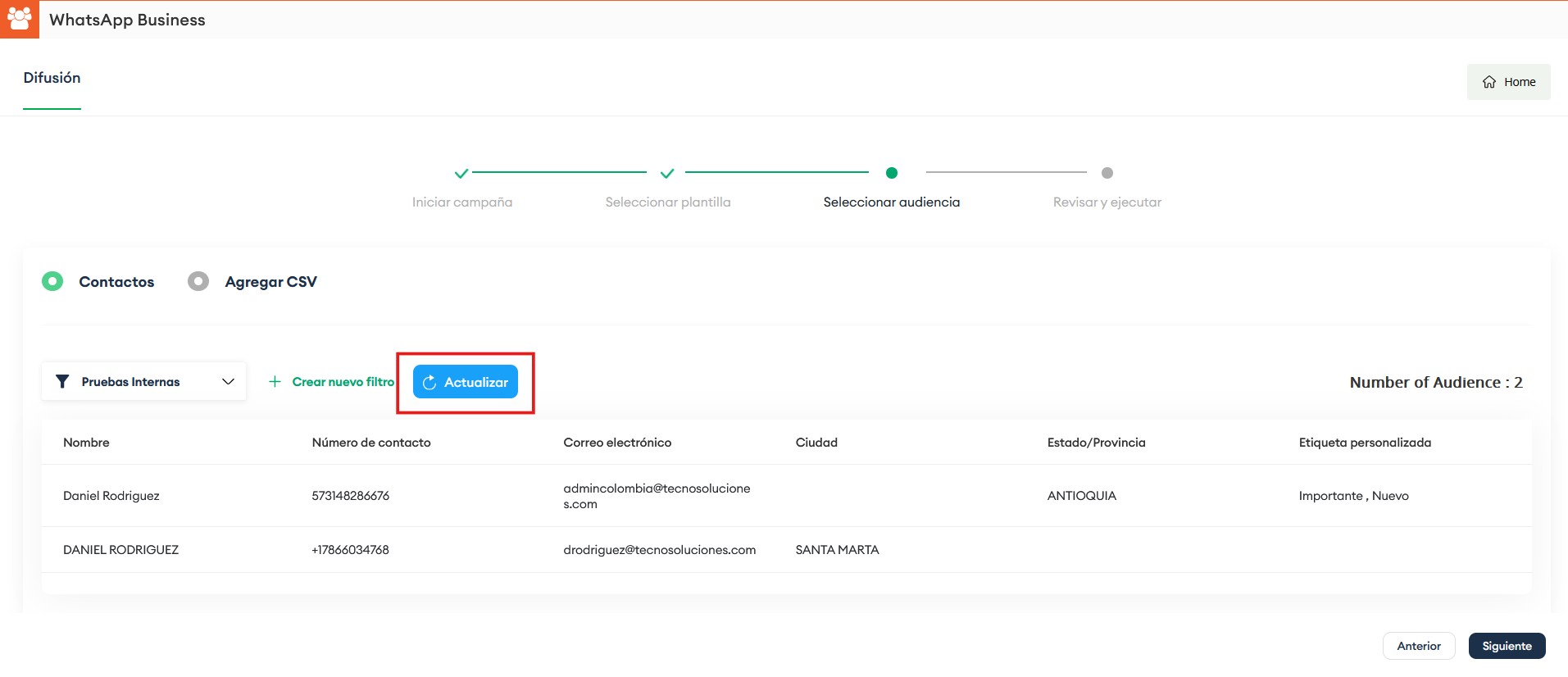Click the funnel filter icon
1568x677 pixels.
pos(62,381)
